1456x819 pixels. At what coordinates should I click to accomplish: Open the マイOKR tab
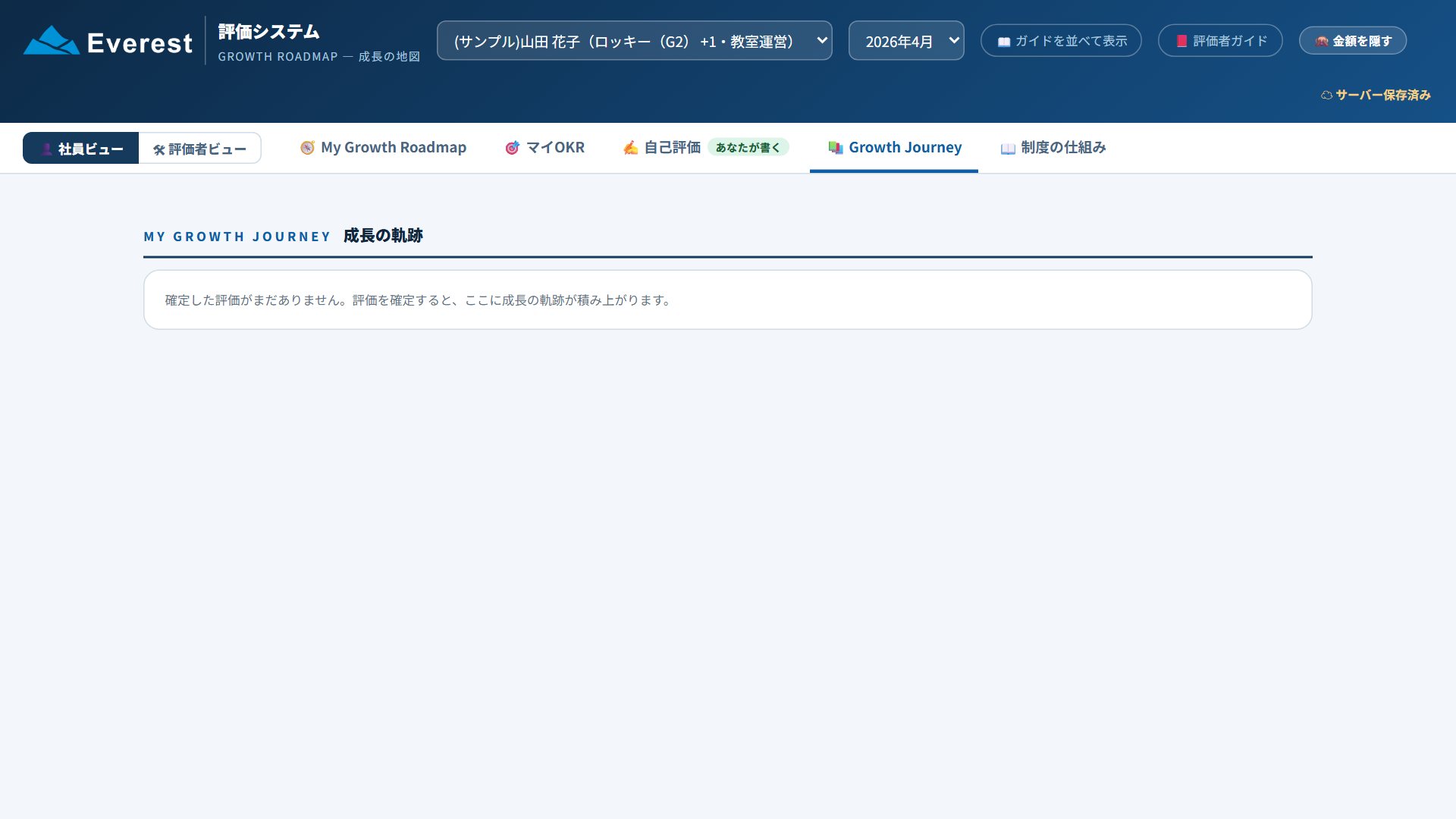coord(544,148)
